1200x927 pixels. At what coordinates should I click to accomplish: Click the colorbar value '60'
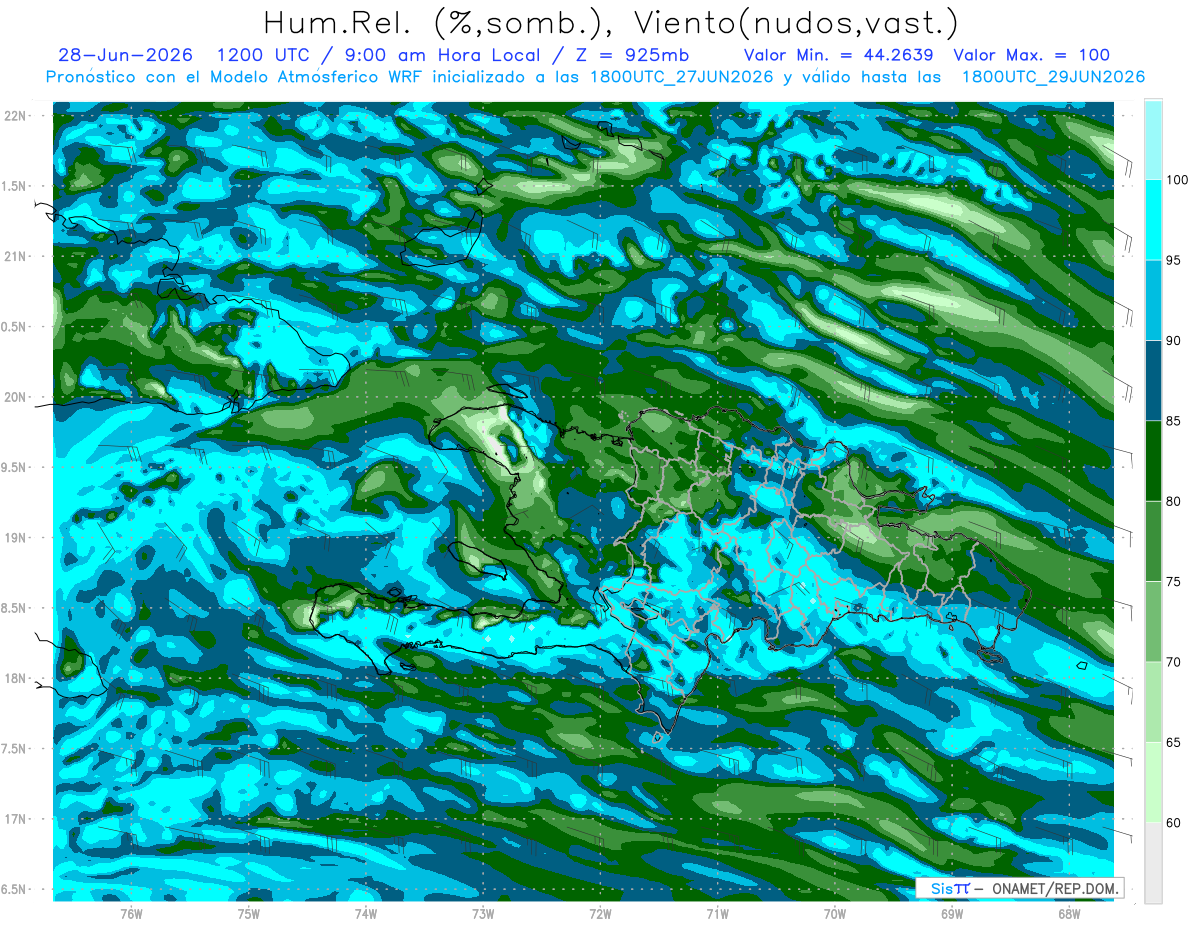pos(1175,823)
